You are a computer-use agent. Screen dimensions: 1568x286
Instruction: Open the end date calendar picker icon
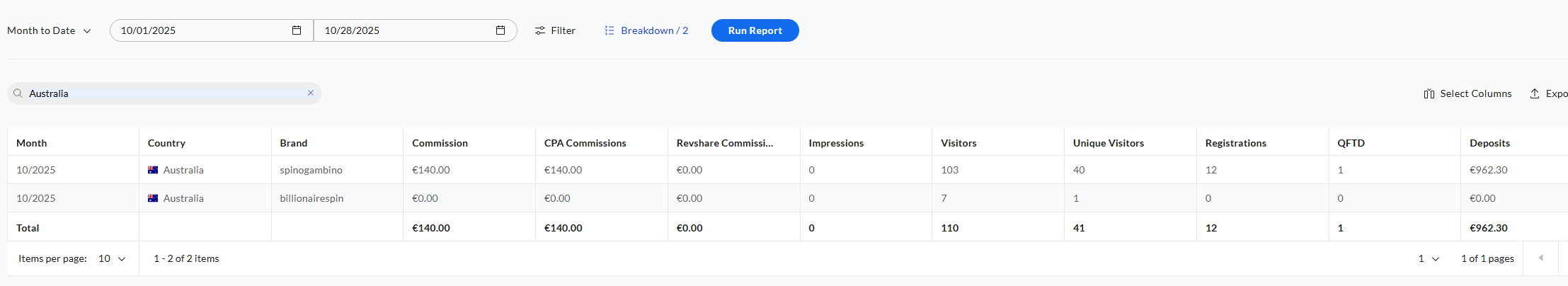(x=500, y=30)
